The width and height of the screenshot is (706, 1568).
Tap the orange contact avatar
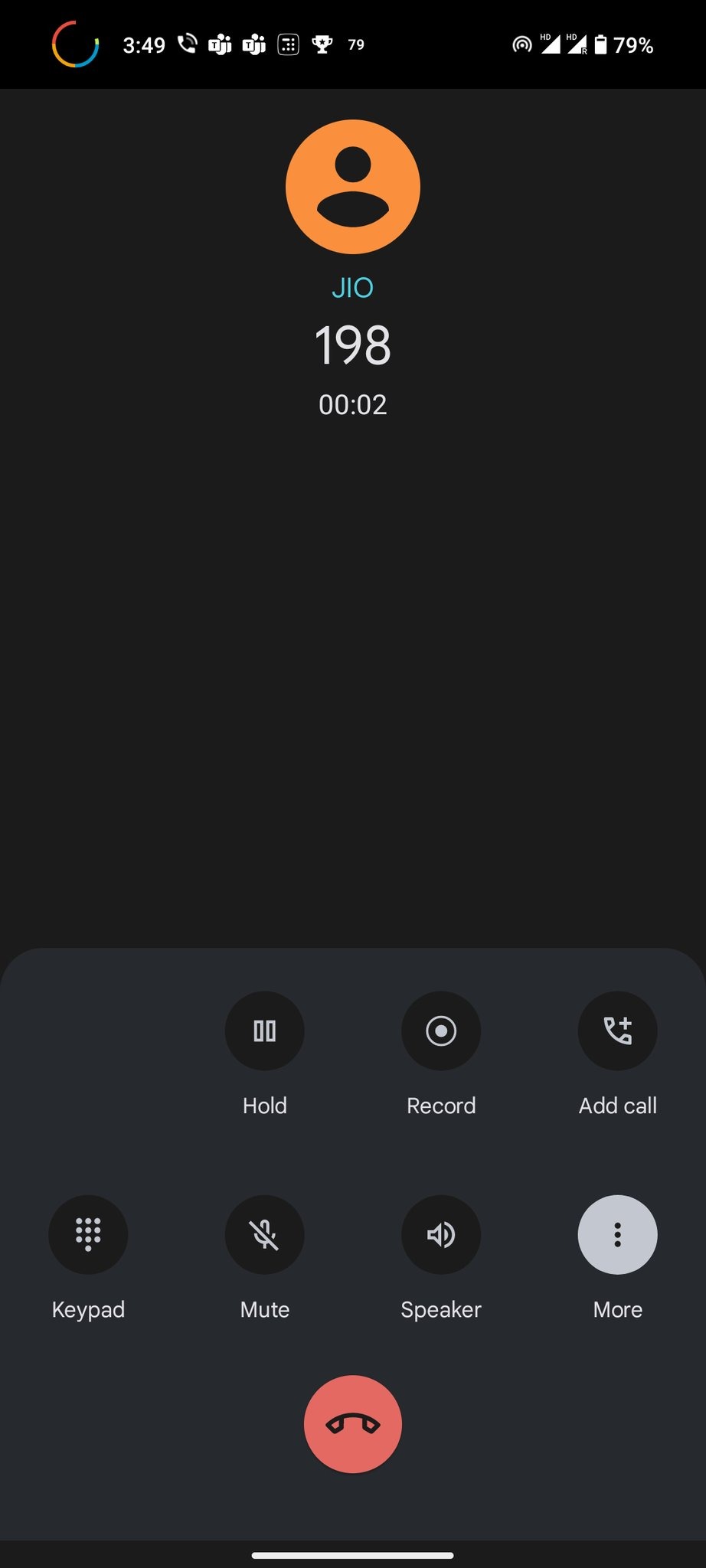(x=353, y=187)
